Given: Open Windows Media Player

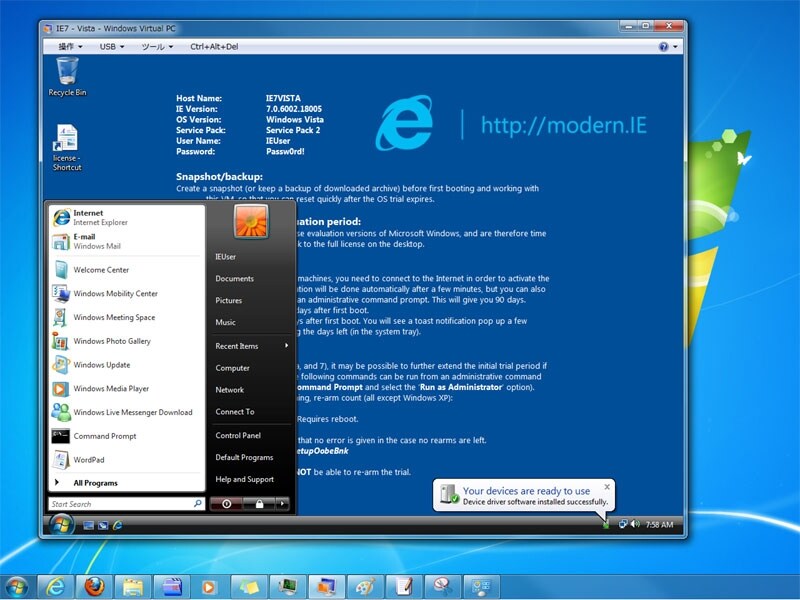Looking at the screenshot, I should point(102,388).
